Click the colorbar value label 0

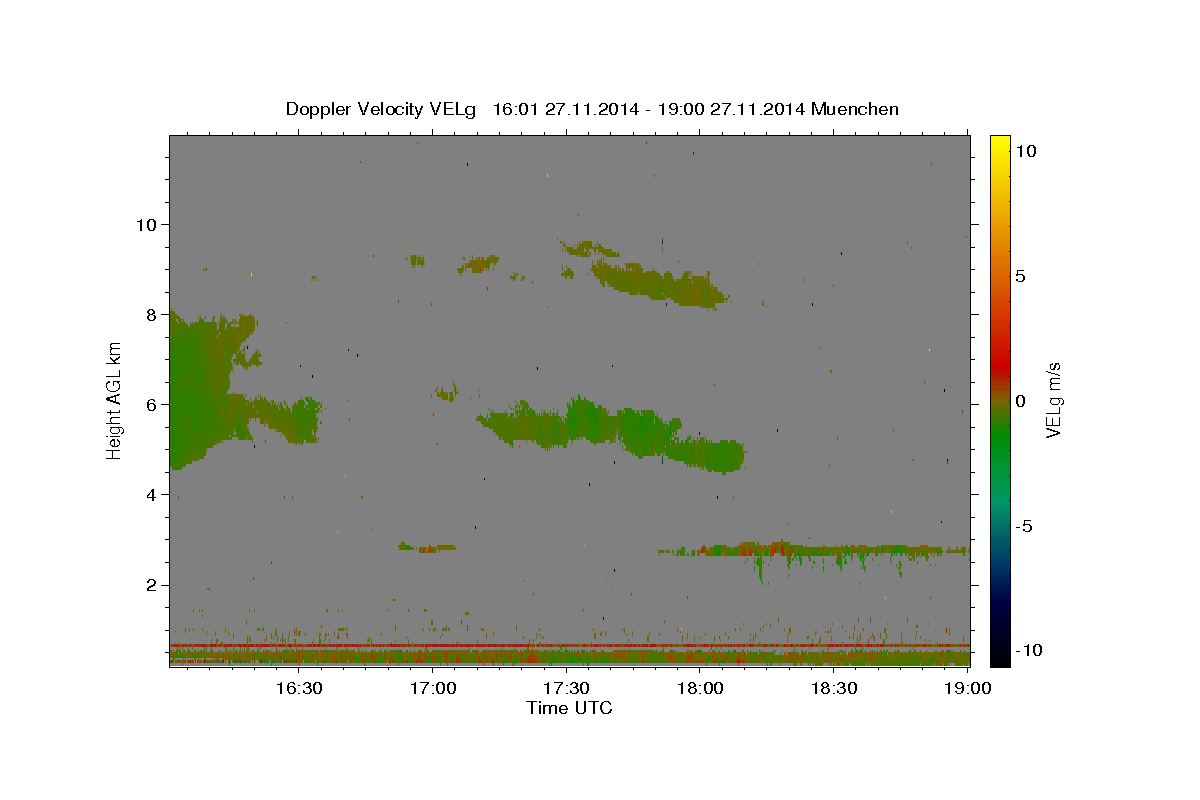[x=1020, y=401]
